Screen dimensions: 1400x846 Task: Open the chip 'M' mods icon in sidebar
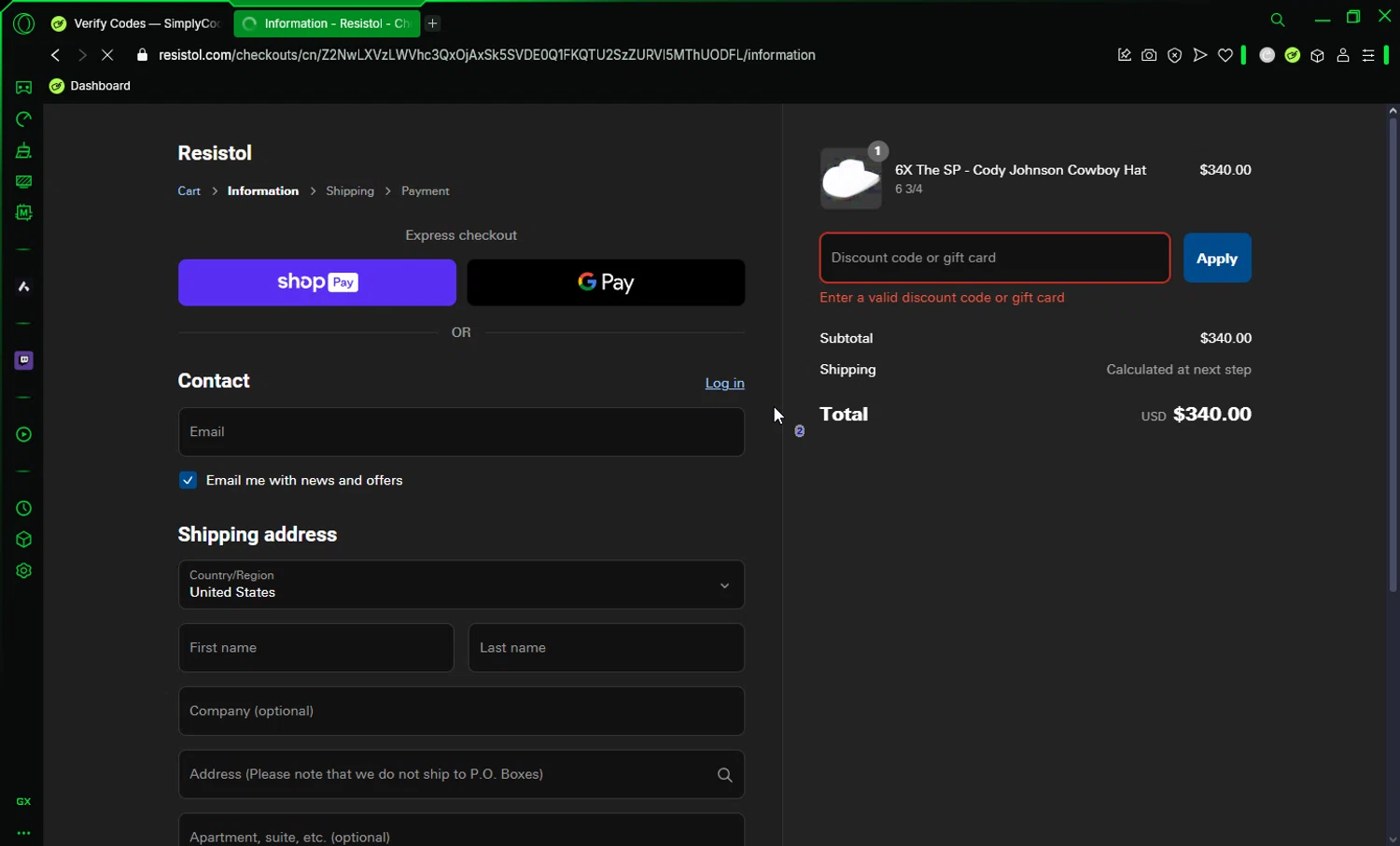coord(24,213)
